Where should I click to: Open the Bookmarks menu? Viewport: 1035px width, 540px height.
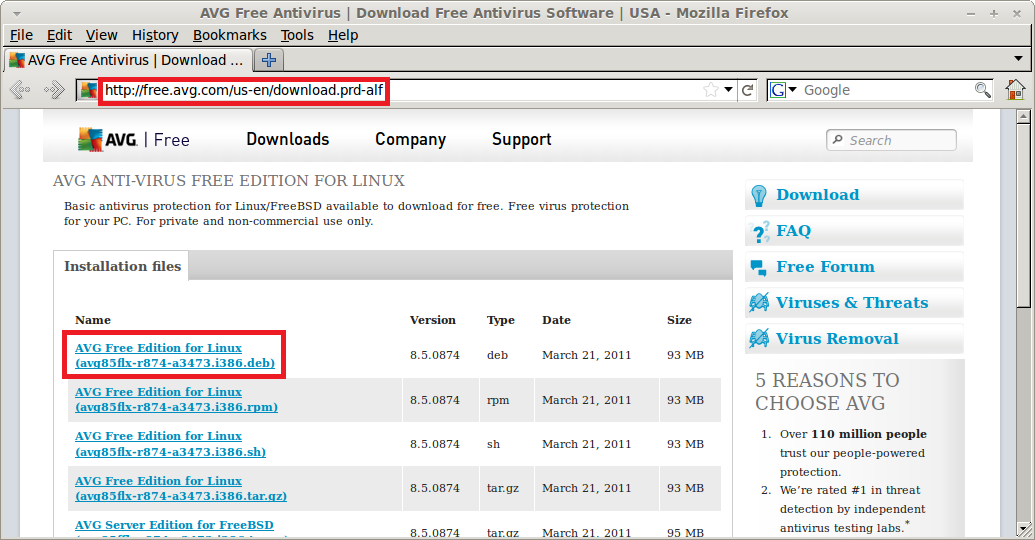pos(230,35)
